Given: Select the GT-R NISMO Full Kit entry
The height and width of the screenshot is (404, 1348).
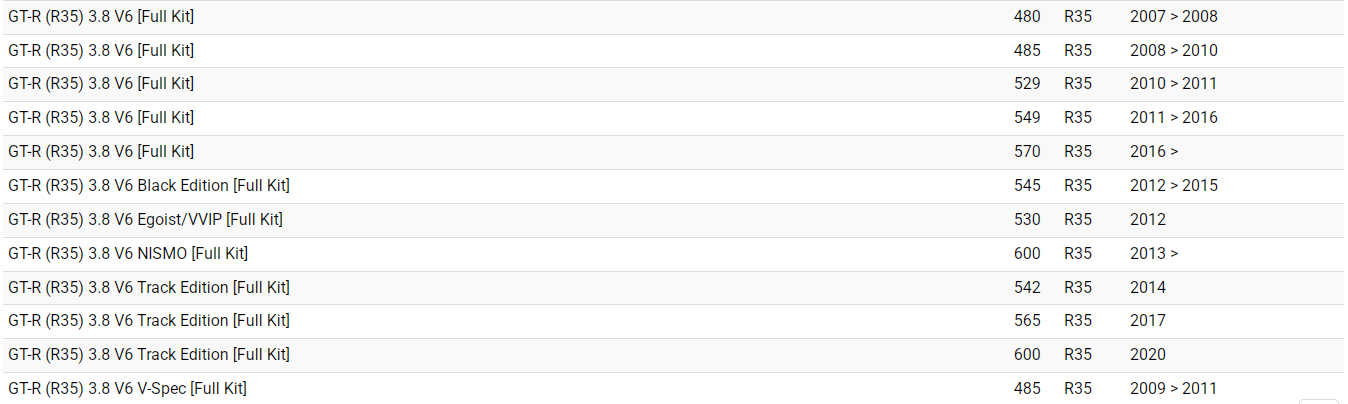Looking at the screenshot, I should click(128, 254).
